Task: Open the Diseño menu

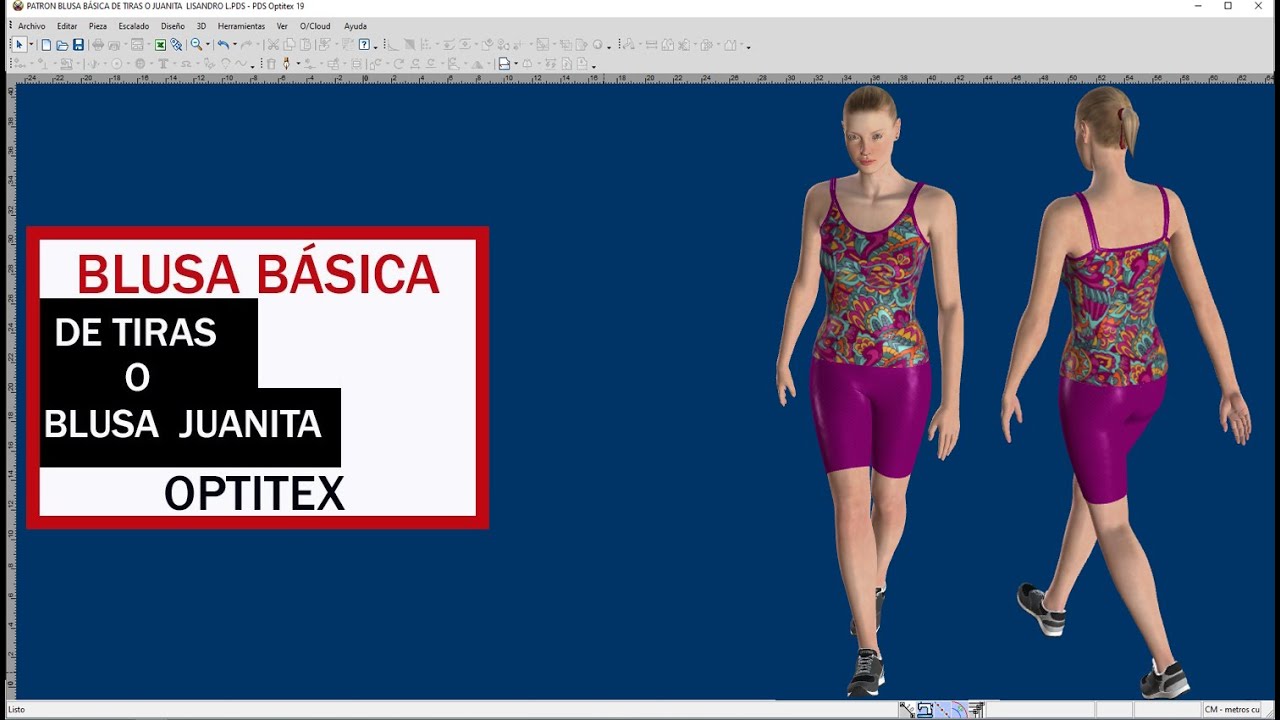Action: click(x=173, y=26)
